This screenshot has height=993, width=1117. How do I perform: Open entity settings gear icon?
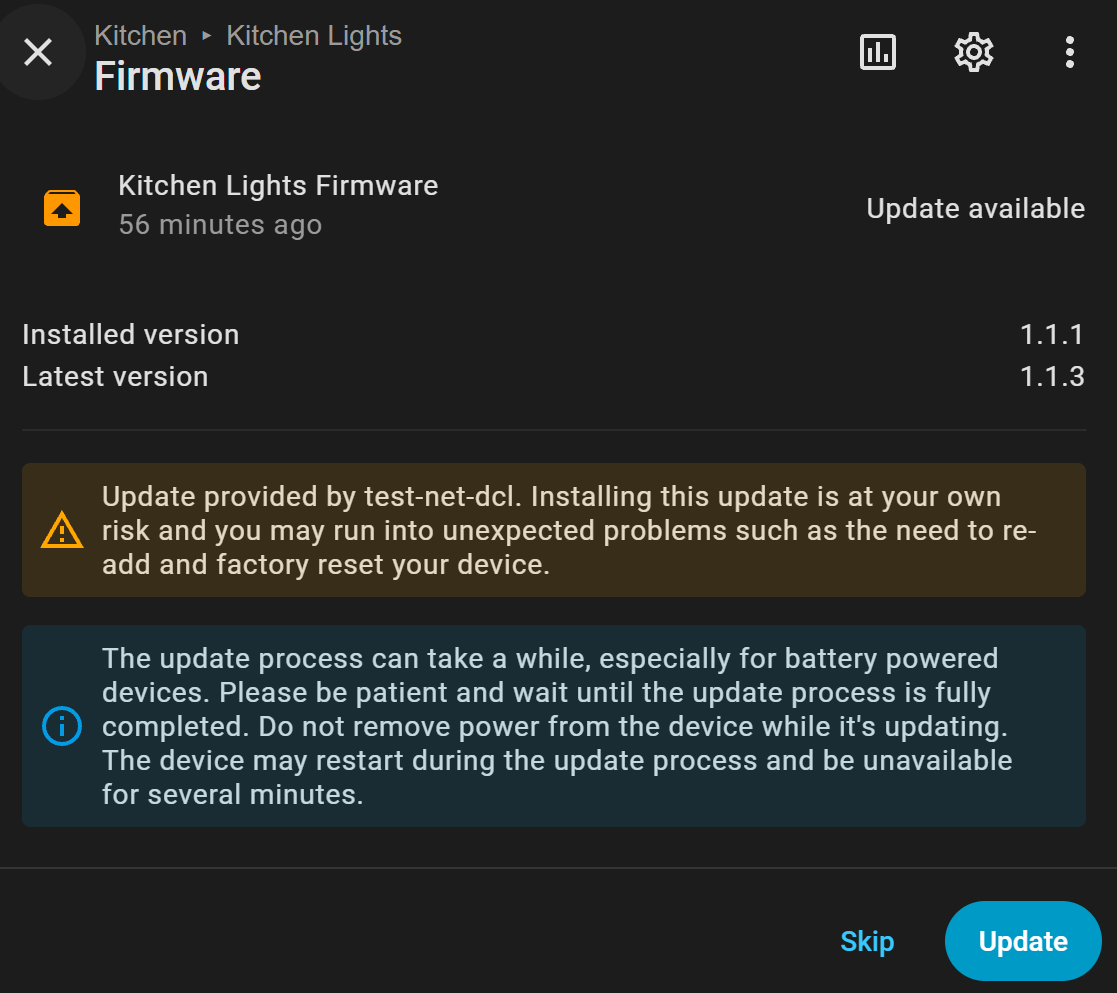(x=973, y=52)
